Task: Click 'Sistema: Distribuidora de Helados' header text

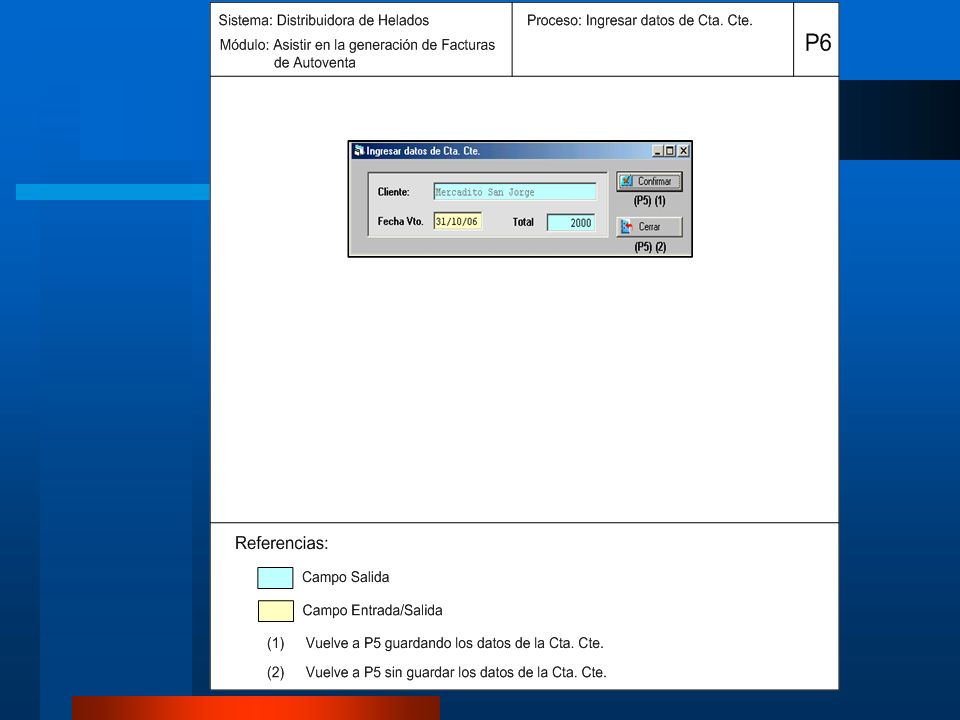Action: [x=324, y=20]
